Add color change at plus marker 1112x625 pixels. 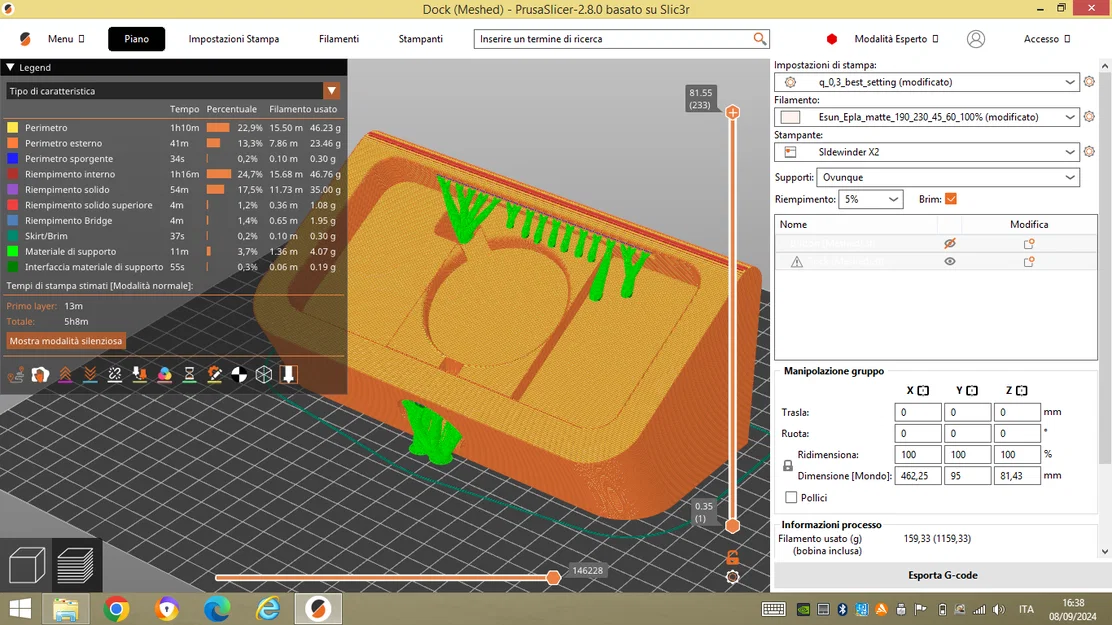733,112
